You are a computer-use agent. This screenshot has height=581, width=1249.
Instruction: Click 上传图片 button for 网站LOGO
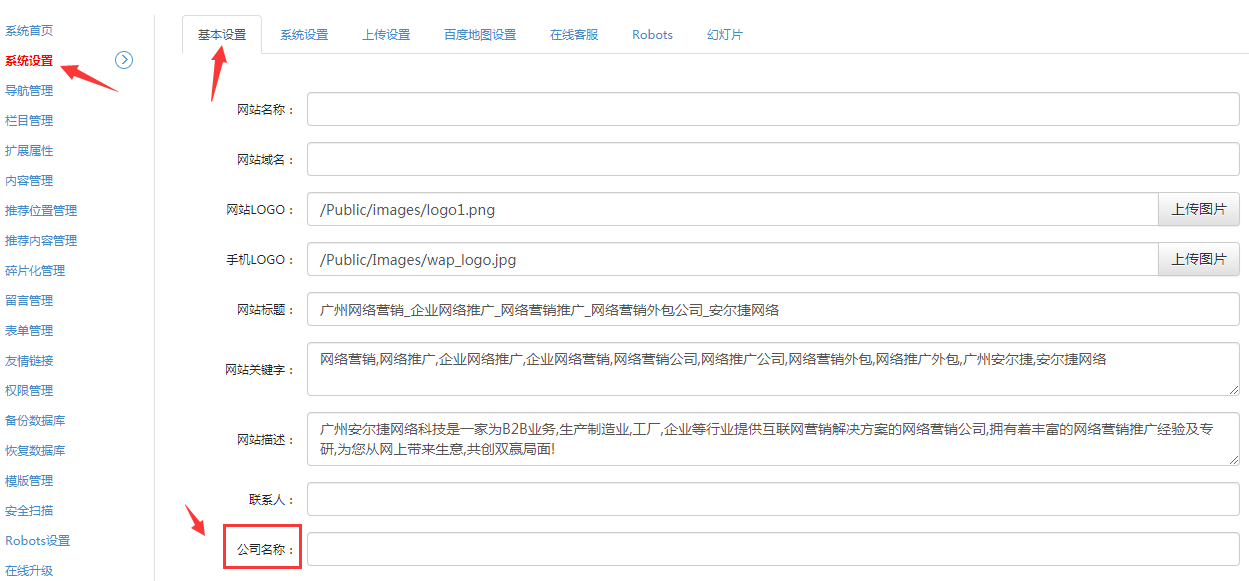click(x=1198, y=210)
